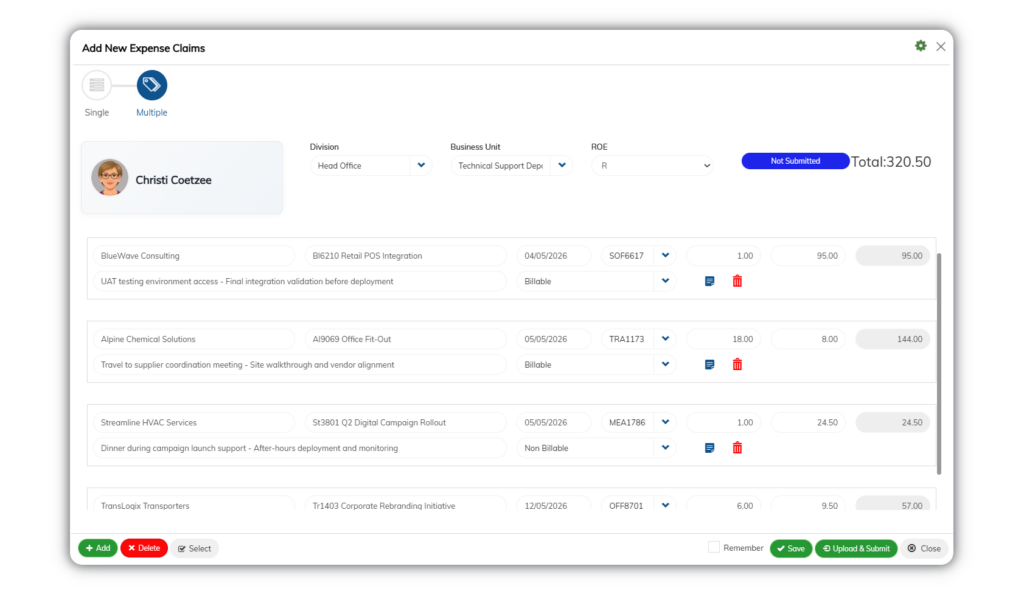1024x594 pixels.
Task: Click the 144.00 total amount field
Action: 893,339
